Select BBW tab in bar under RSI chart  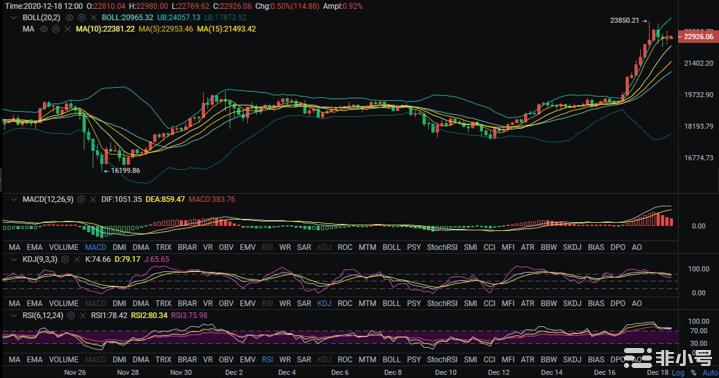pos(548,360)
